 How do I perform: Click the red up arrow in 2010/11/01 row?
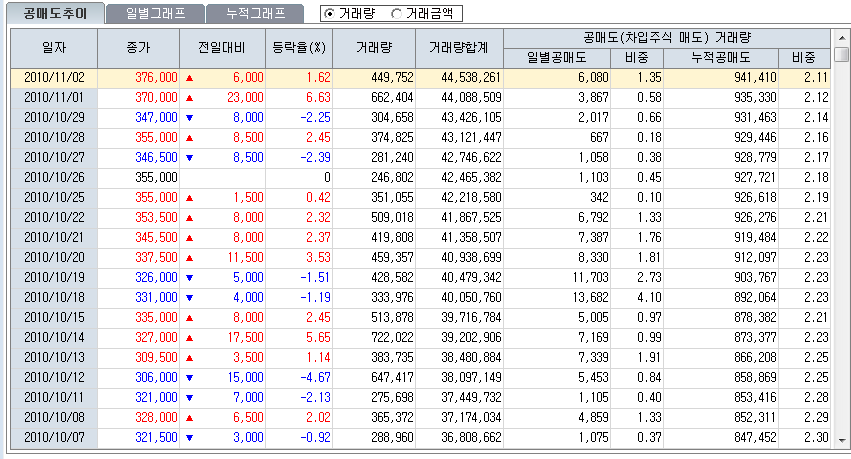coord(189,97)
